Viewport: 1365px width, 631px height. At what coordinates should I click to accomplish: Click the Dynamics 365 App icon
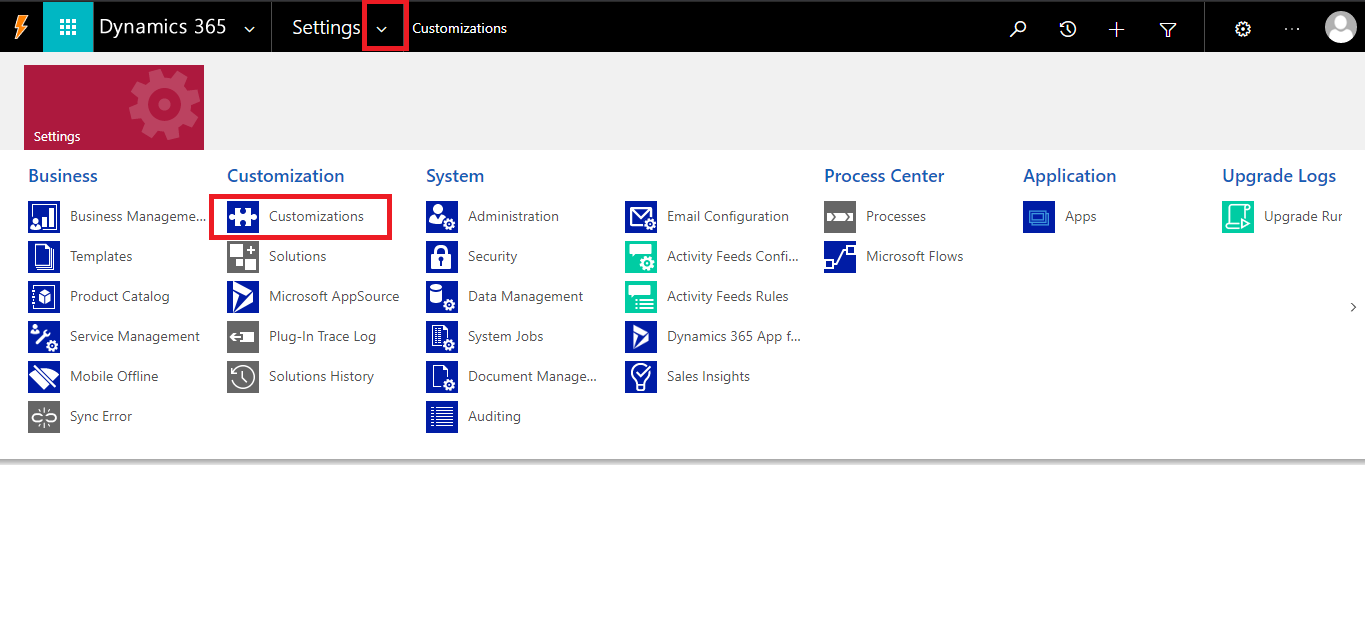pos(641,336)
